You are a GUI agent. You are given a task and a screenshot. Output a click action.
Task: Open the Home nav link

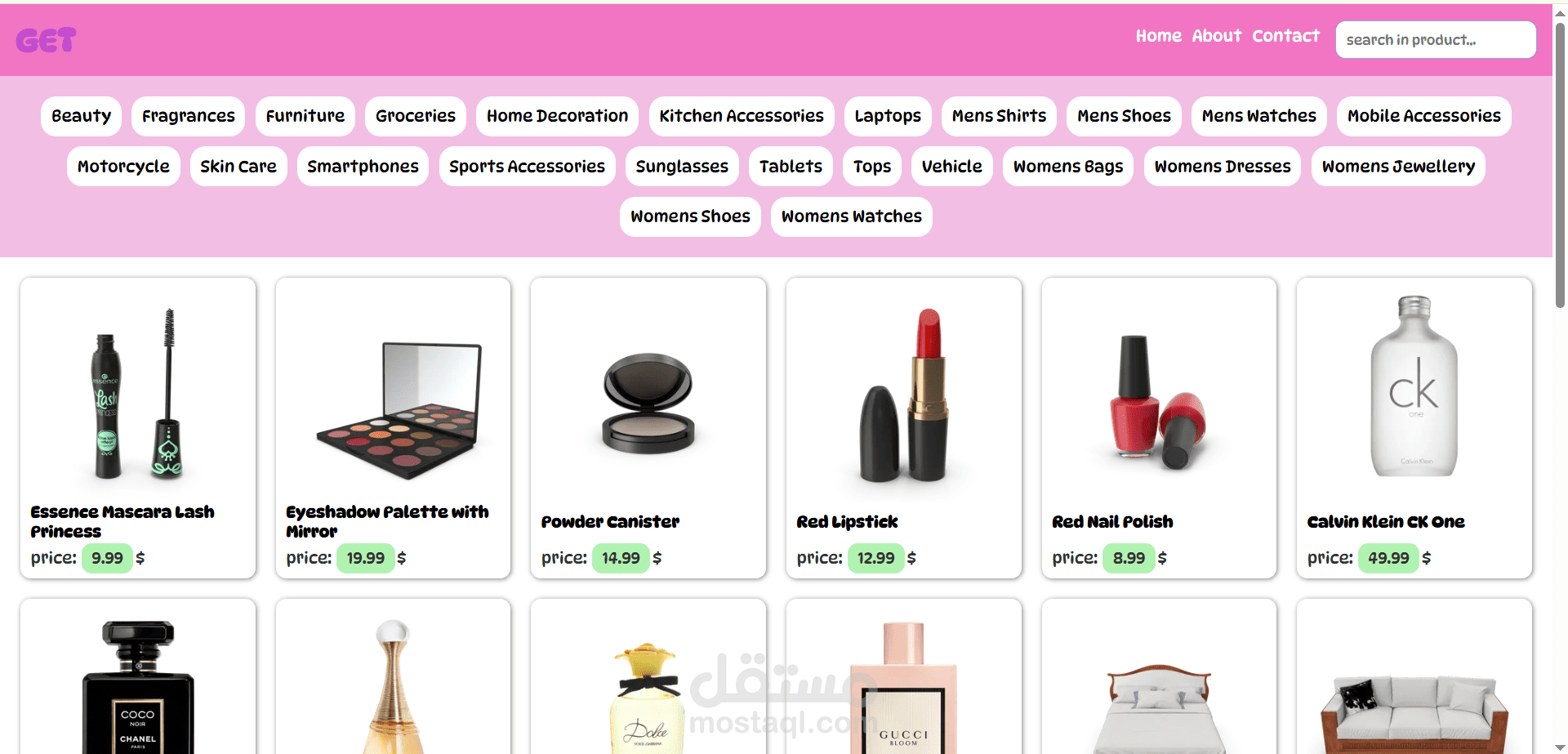click(x=1158, y=36)
